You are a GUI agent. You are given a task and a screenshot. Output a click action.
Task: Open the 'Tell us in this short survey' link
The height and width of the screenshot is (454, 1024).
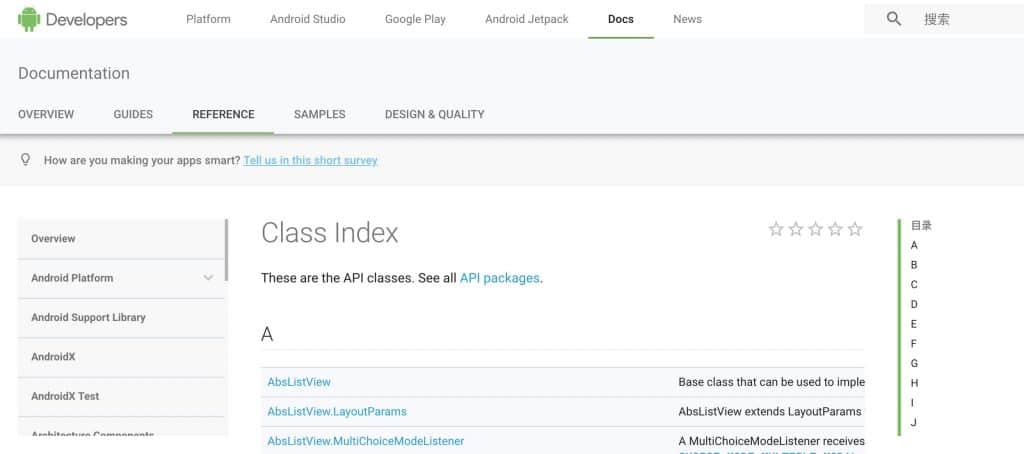tap(310, 160)
